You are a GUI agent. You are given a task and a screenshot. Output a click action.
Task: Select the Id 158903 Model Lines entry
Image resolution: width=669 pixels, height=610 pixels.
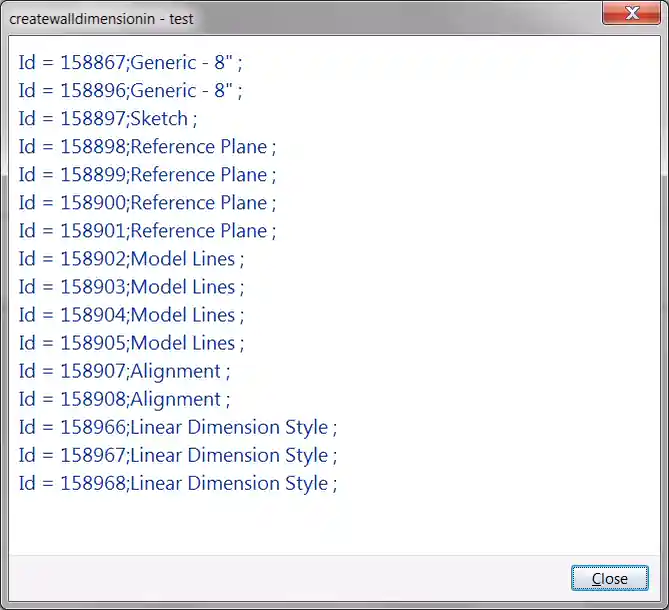tap(131, 286)
